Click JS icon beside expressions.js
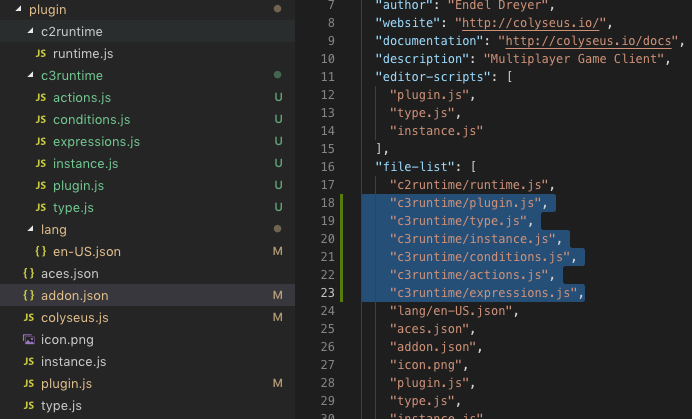 point(41,141)
